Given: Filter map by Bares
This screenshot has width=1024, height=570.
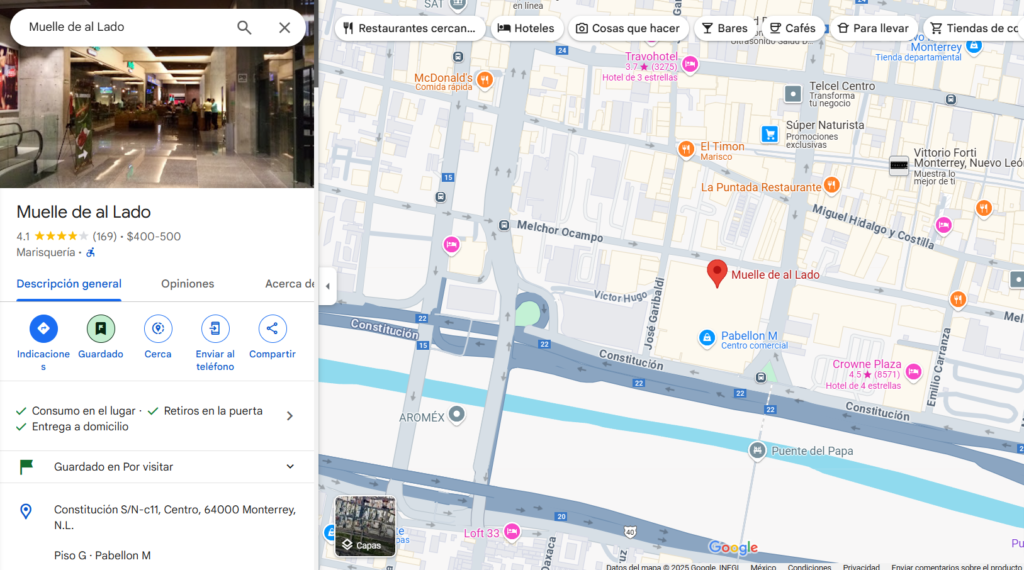Looking at the screenshot, I should [724, 28].
